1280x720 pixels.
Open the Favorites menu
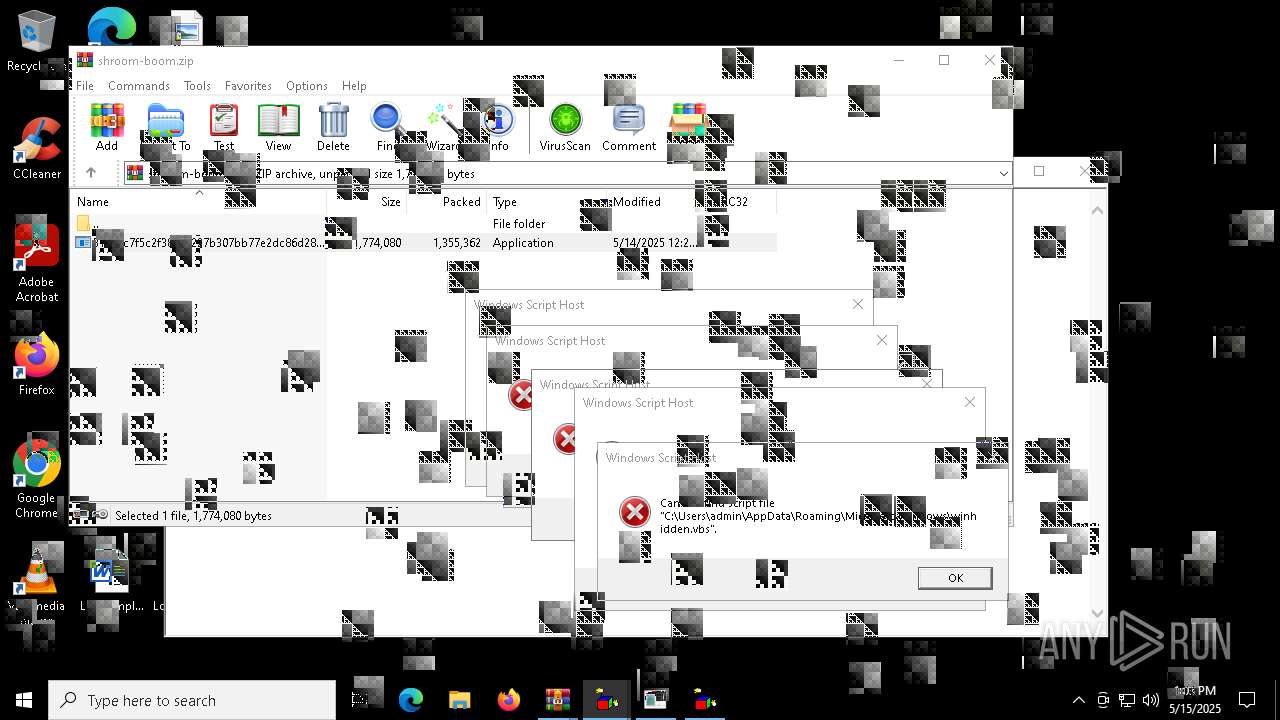click(248, 86)
